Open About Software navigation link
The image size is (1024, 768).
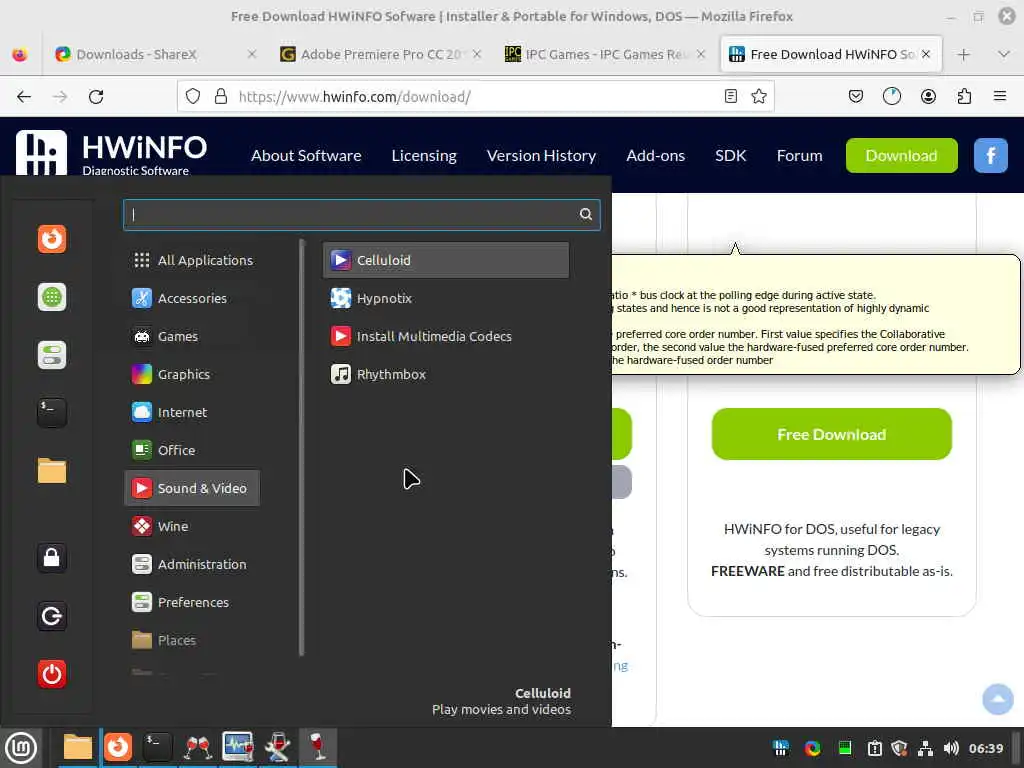[306, 155]
